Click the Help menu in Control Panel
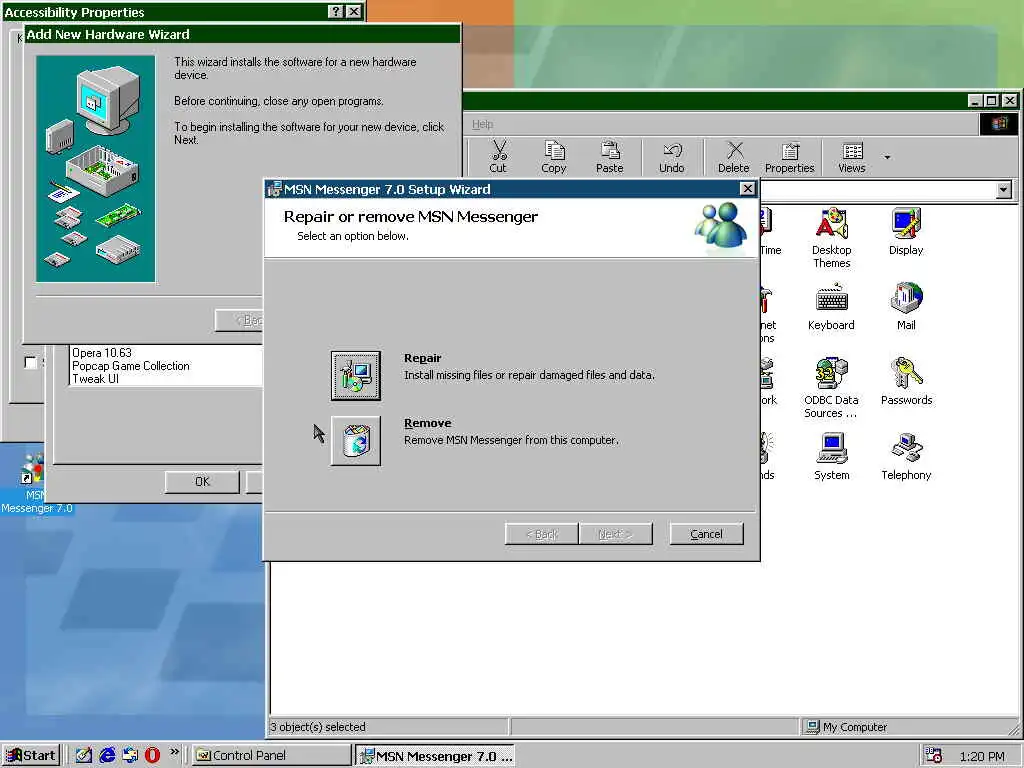 [483, 124]
